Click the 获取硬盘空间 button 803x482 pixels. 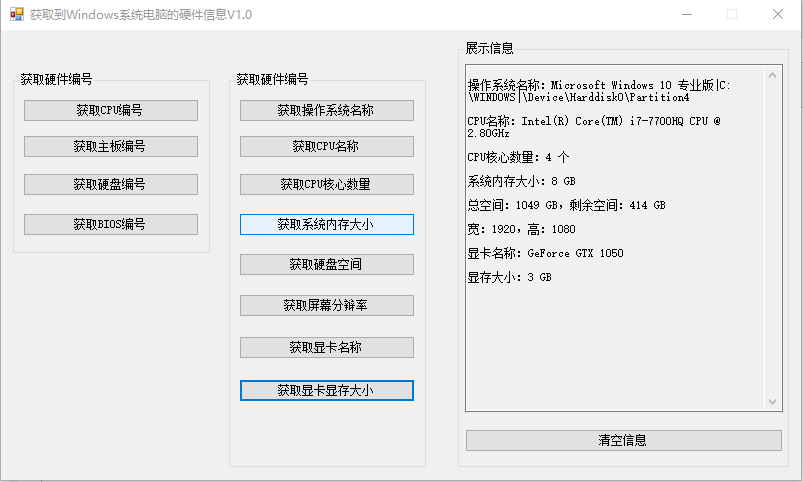[327, 264]
